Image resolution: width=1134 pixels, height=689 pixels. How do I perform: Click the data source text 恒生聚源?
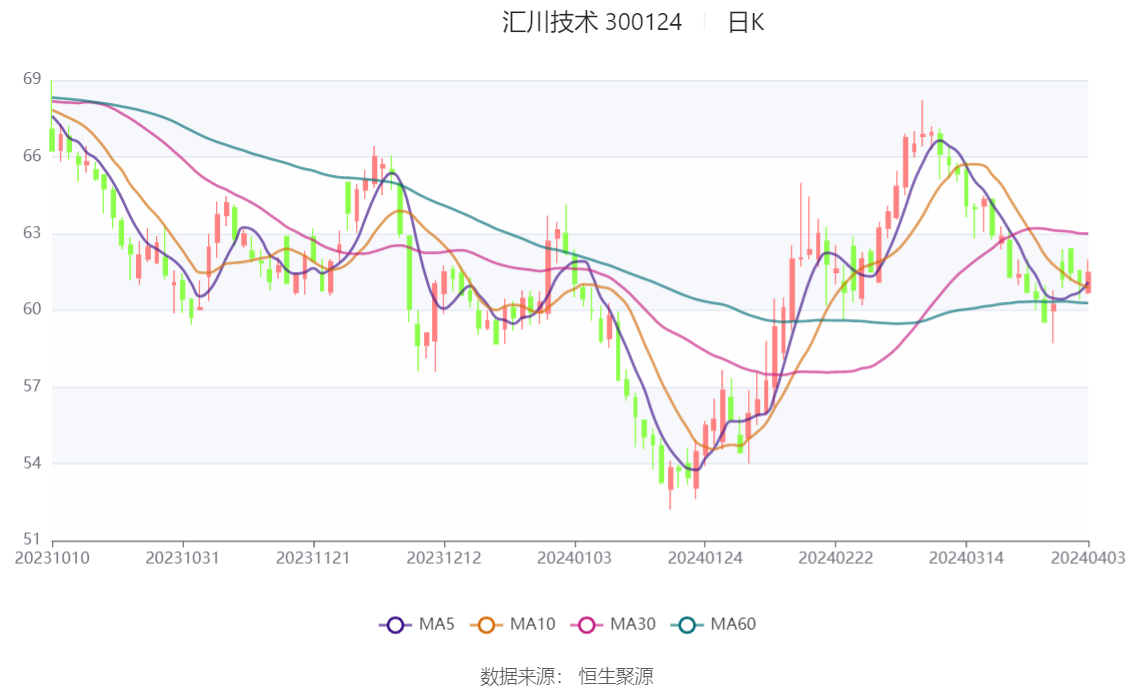click(x=616, y=677)
